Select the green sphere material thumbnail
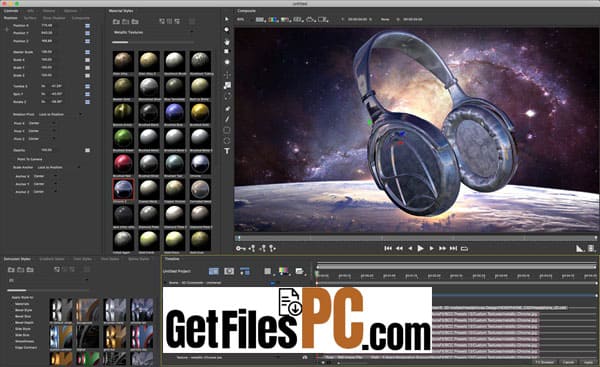Image resolution: width=600 pixels, height=367 pixels. (123, 138)
